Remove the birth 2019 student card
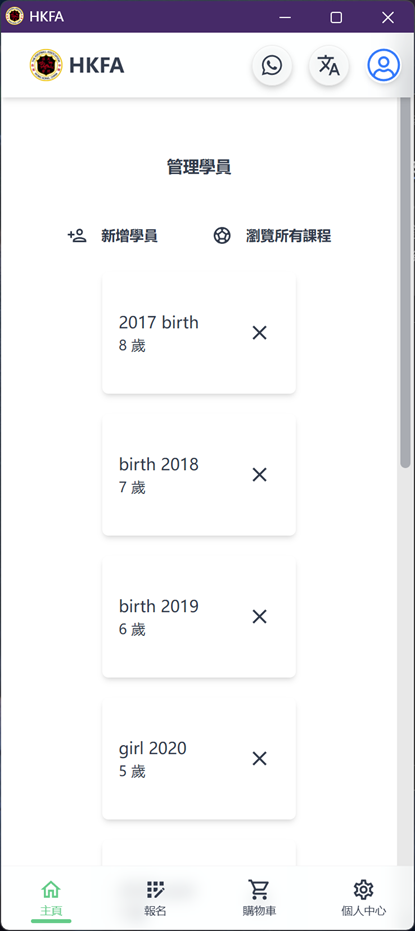This screenshot has width=415, height=931. (259, 617)
